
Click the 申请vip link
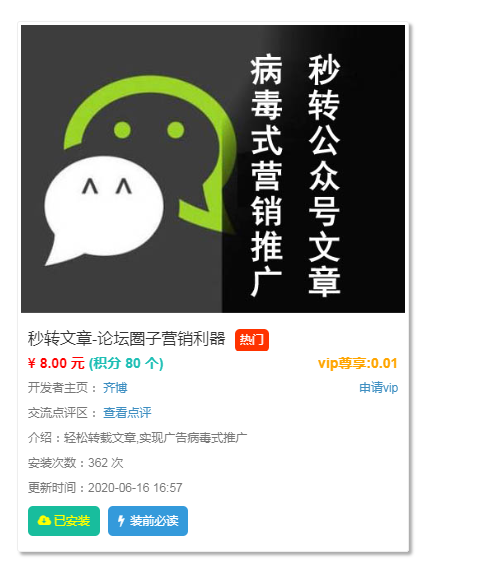point(378,388)
